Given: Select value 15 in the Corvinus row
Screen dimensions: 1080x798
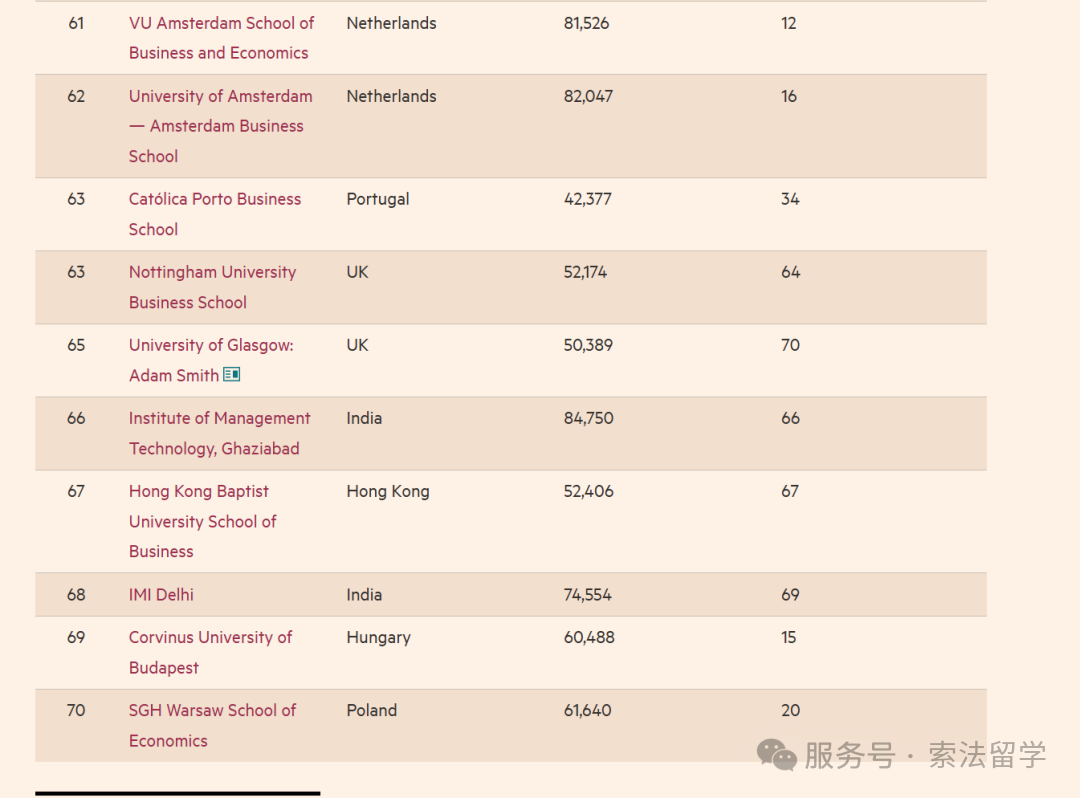Looking at the screenshot, I should tap(789, 638).
